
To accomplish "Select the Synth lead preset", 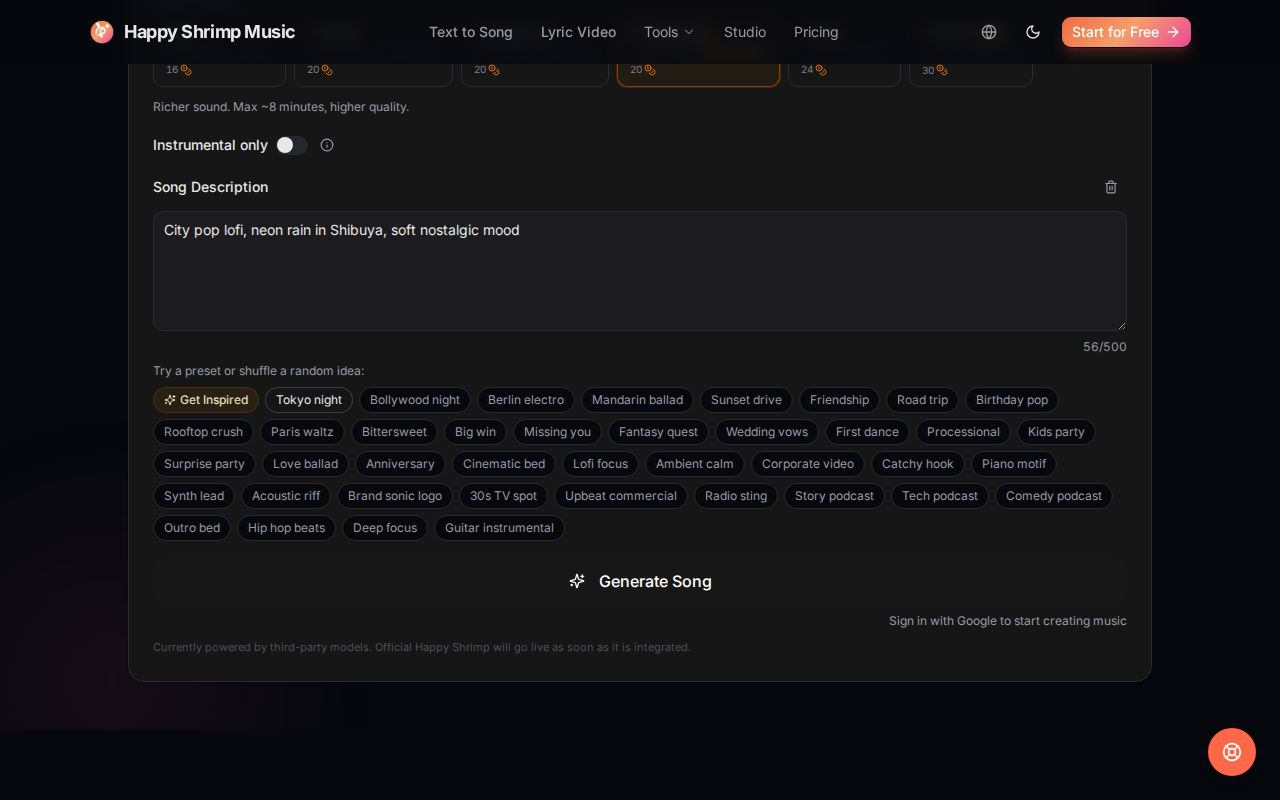I will point(194,496).
